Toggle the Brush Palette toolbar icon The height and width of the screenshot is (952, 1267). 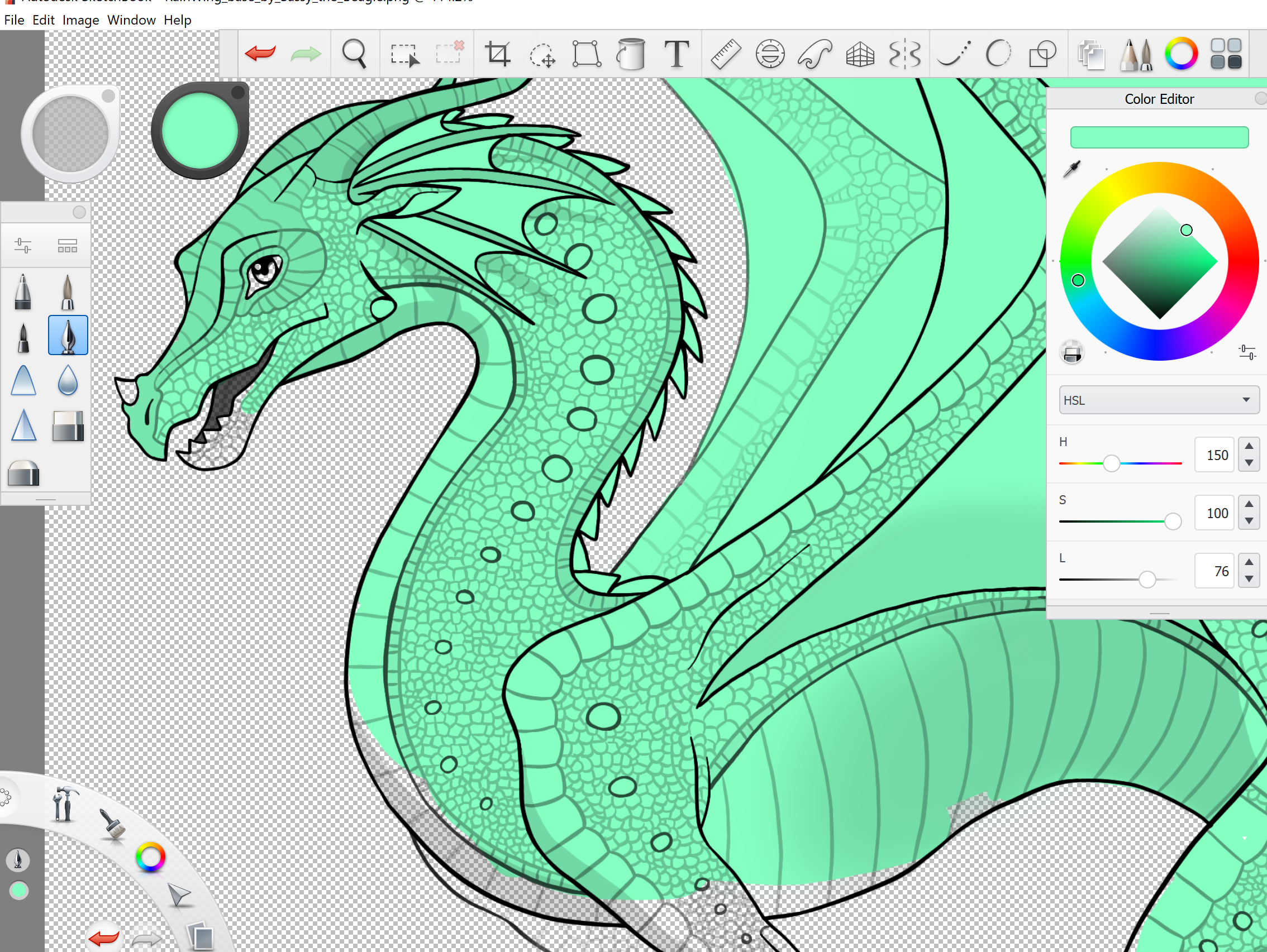1136,54
